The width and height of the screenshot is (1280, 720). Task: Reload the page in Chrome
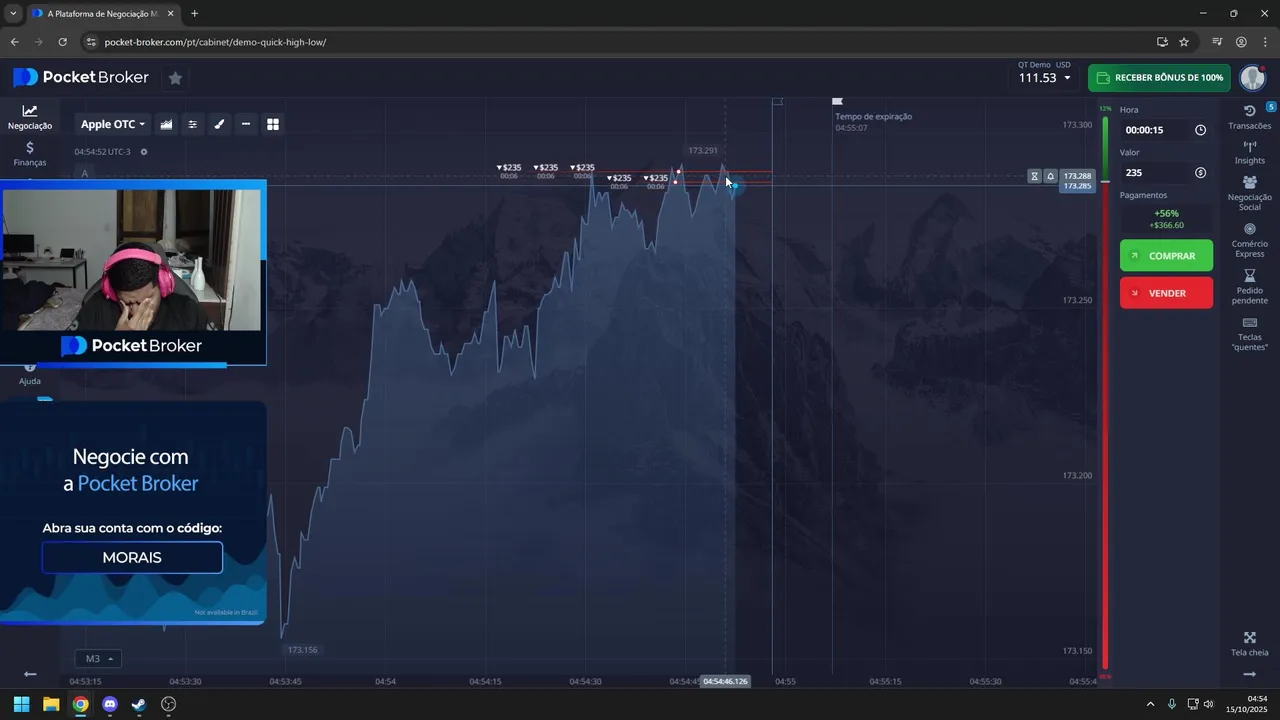(62, 42)
